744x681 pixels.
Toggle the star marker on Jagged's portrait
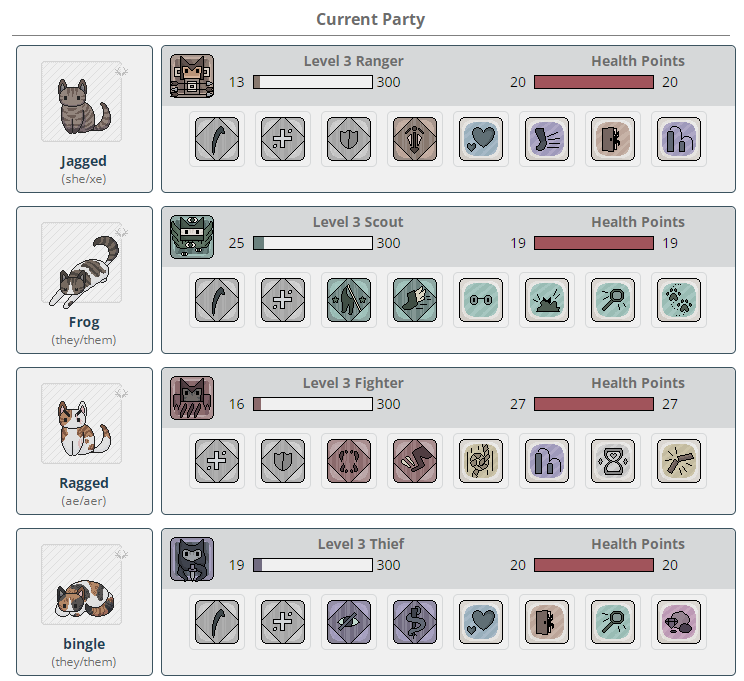(x=121, y=71)
